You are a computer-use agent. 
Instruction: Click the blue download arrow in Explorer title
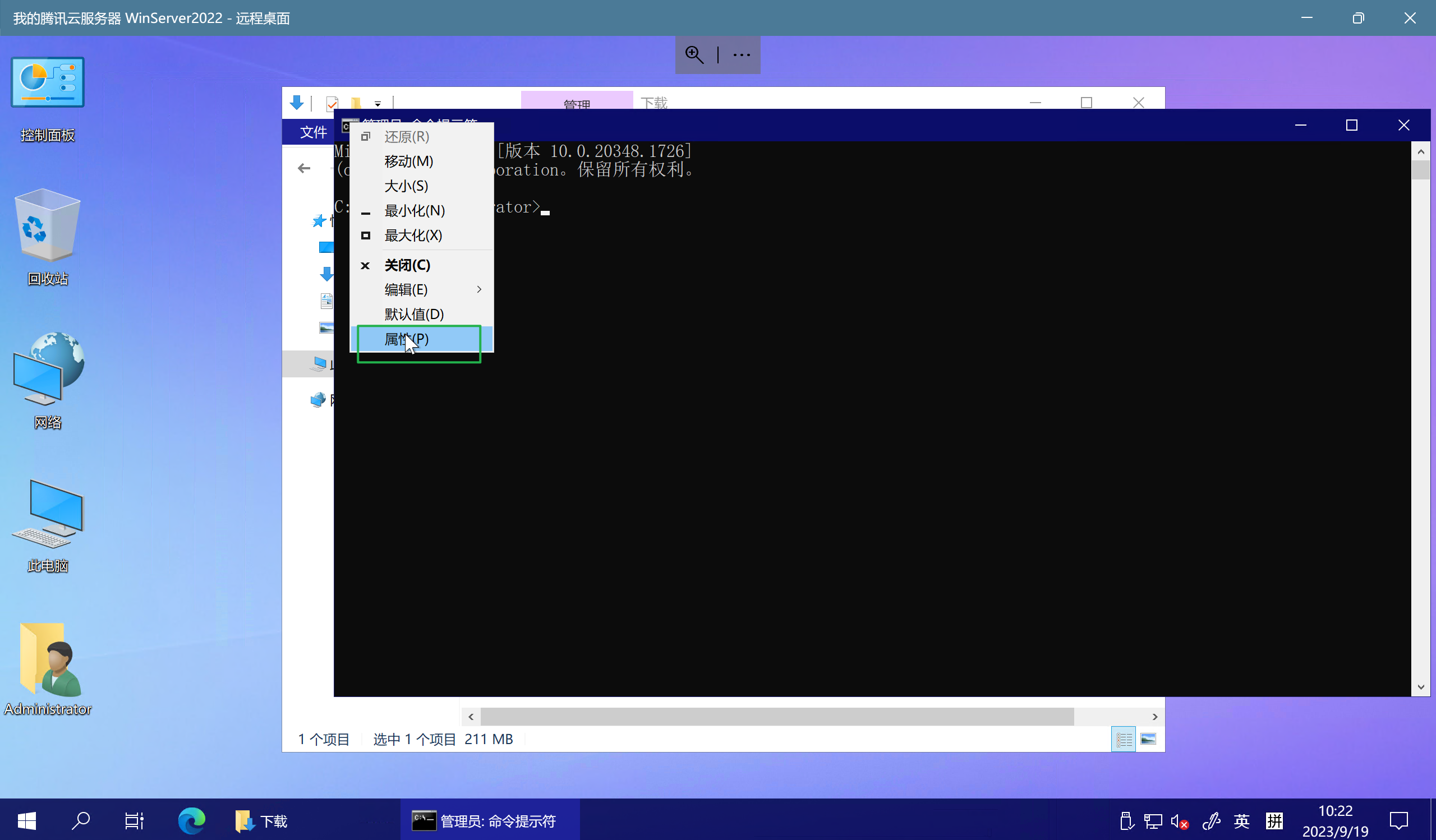[x=296, y=103]
